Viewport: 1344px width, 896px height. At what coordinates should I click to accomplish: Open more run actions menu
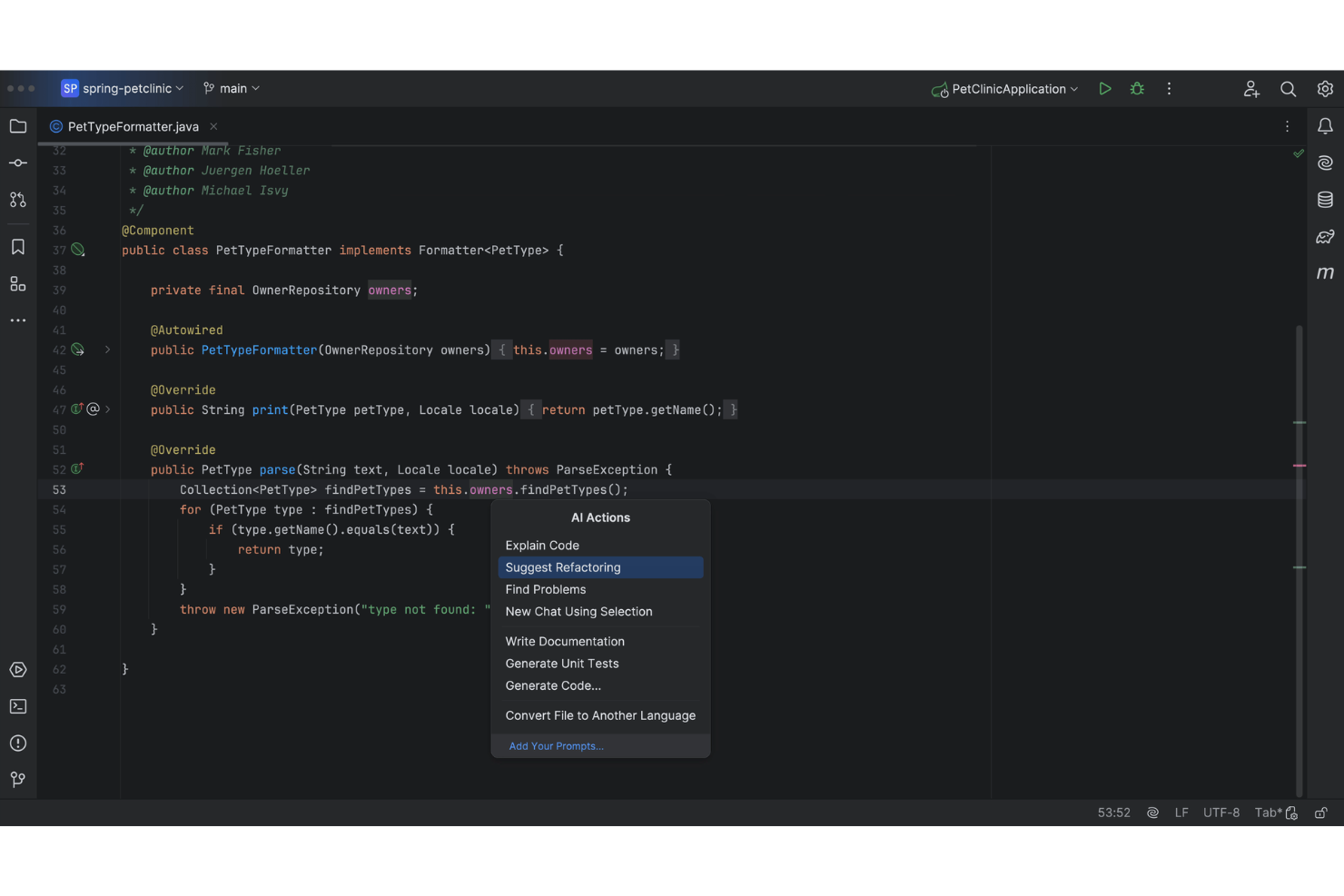(1169, 89)
